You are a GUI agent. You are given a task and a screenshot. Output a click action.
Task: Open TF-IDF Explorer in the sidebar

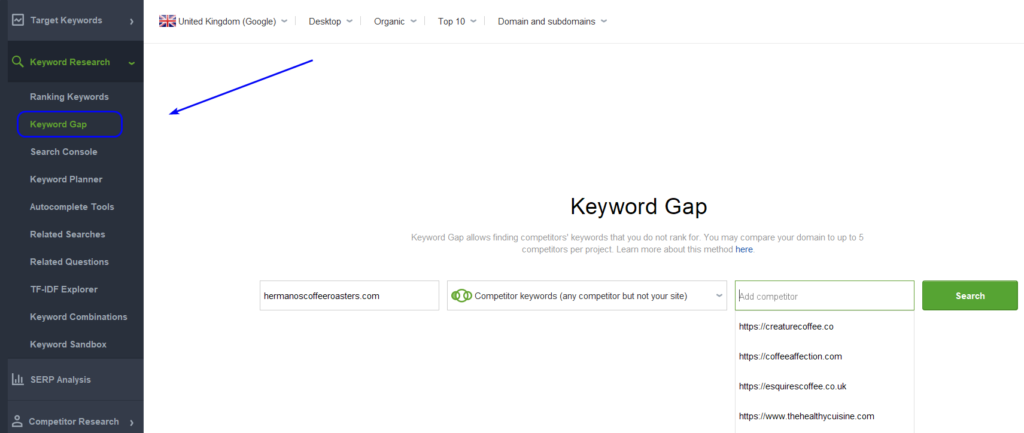click(x=63, y=289)
